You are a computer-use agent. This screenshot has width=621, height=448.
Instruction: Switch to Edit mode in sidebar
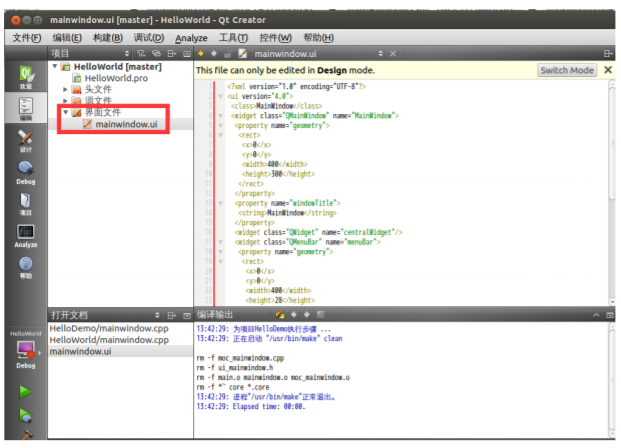[x=25, y=108]
